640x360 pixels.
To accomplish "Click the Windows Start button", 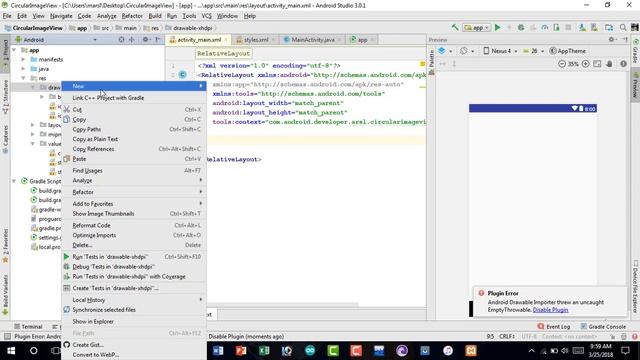I will [x=11, y=351].
